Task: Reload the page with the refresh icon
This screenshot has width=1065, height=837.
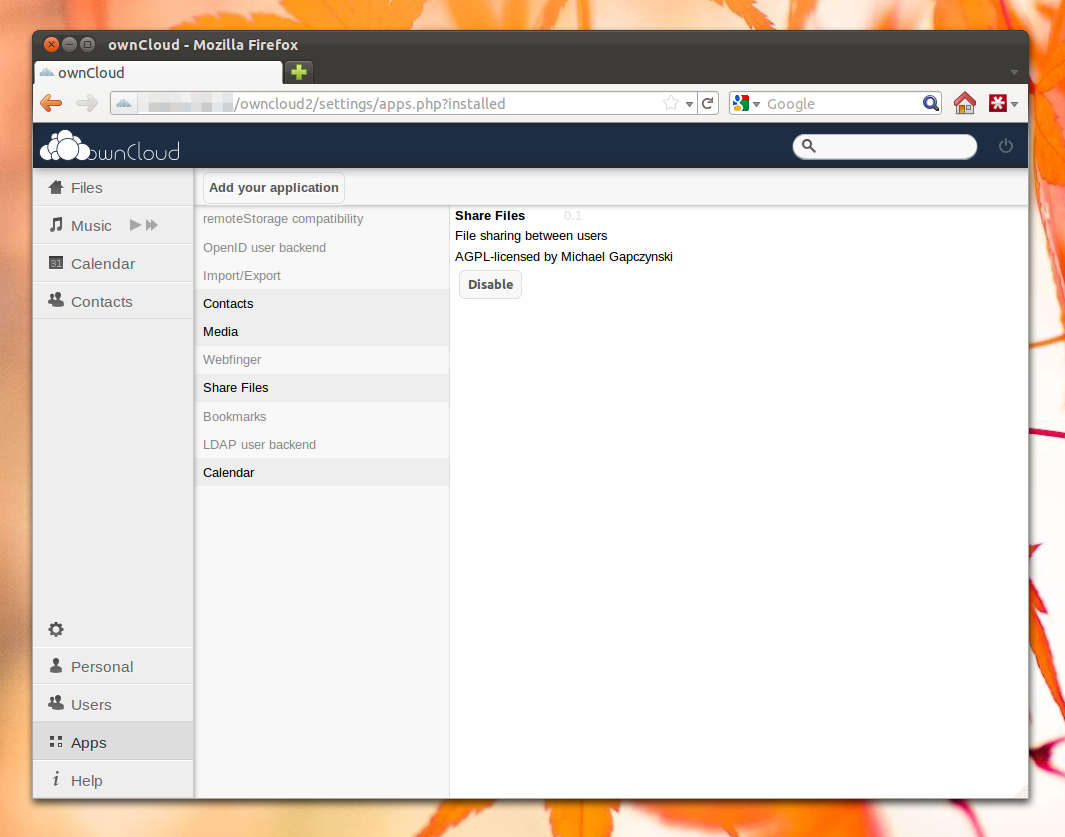Action: [x=708, y=103]
